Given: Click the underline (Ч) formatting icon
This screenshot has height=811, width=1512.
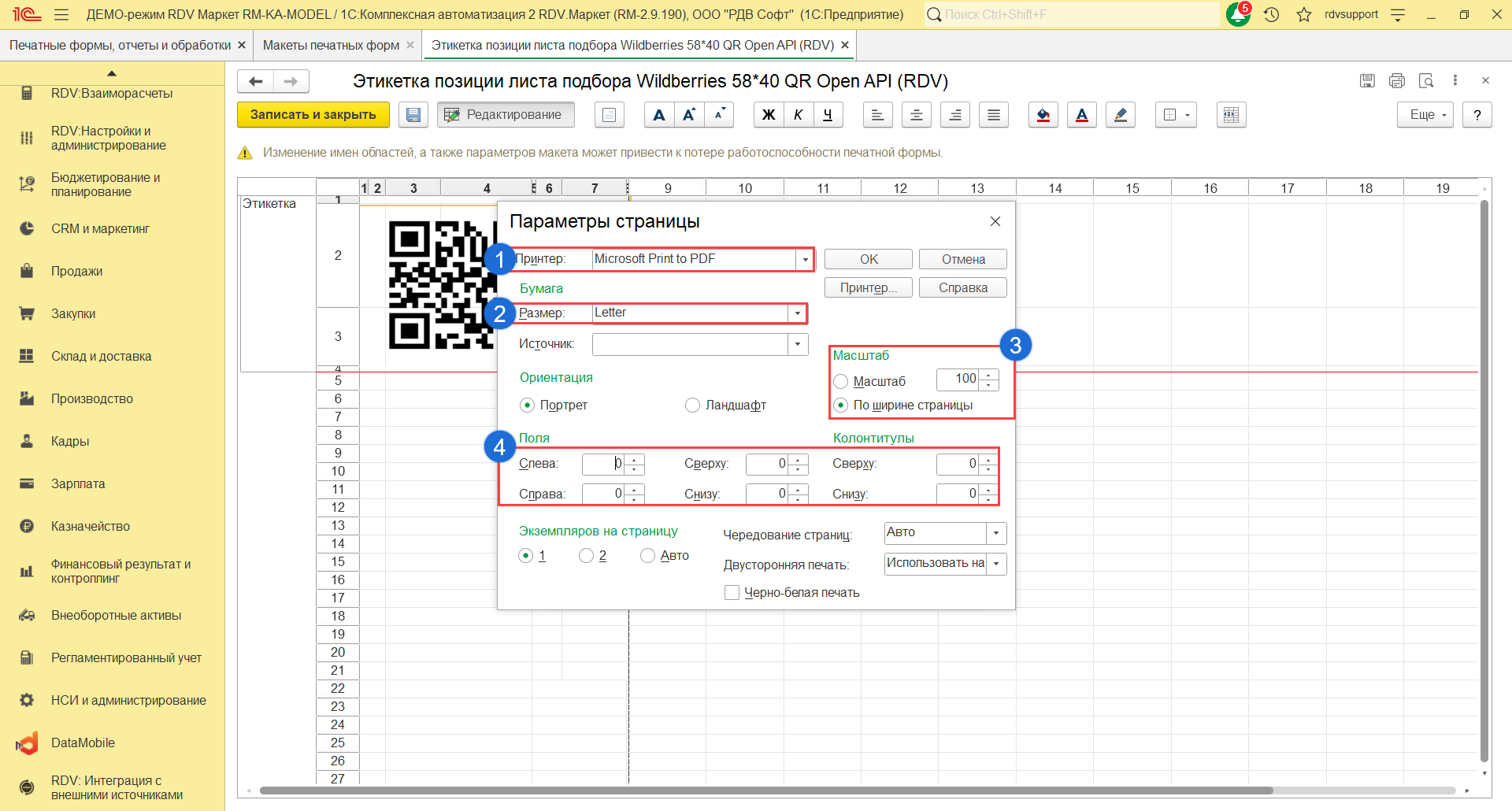Looking at the screenshot, I should (828, 115).
